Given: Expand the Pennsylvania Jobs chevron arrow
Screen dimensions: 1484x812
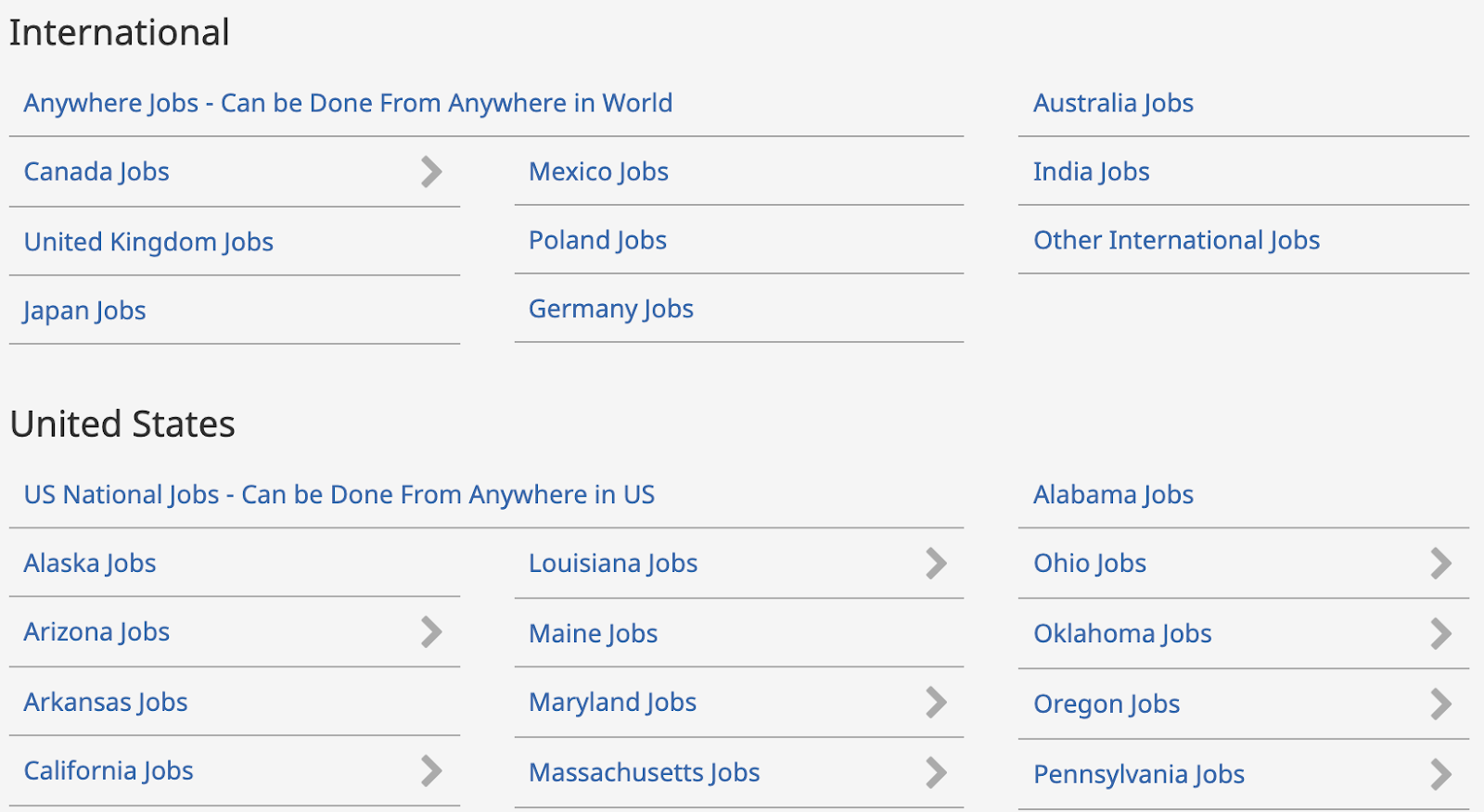Looking at the screenshot, I should tap(1440, 774).
